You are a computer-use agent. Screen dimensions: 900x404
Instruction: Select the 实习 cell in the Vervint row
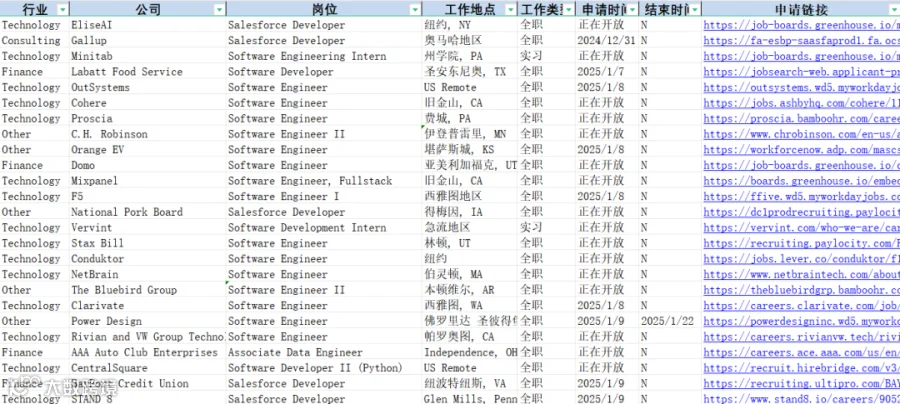pos(547,227)
